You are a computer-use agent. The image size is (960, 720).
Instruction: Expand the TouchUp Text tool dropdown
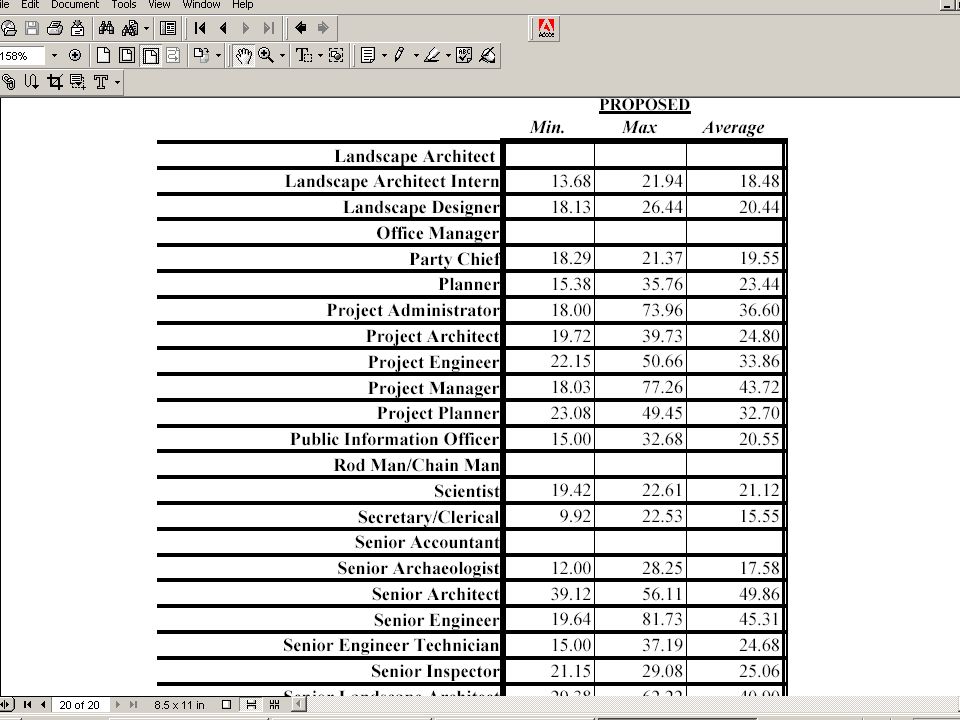(x=117, y=82)
